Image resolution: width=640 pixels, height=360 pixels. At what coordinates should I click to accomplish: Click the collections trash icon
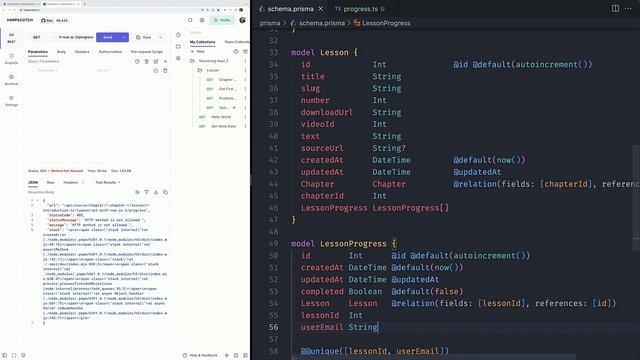click(245, 52)
